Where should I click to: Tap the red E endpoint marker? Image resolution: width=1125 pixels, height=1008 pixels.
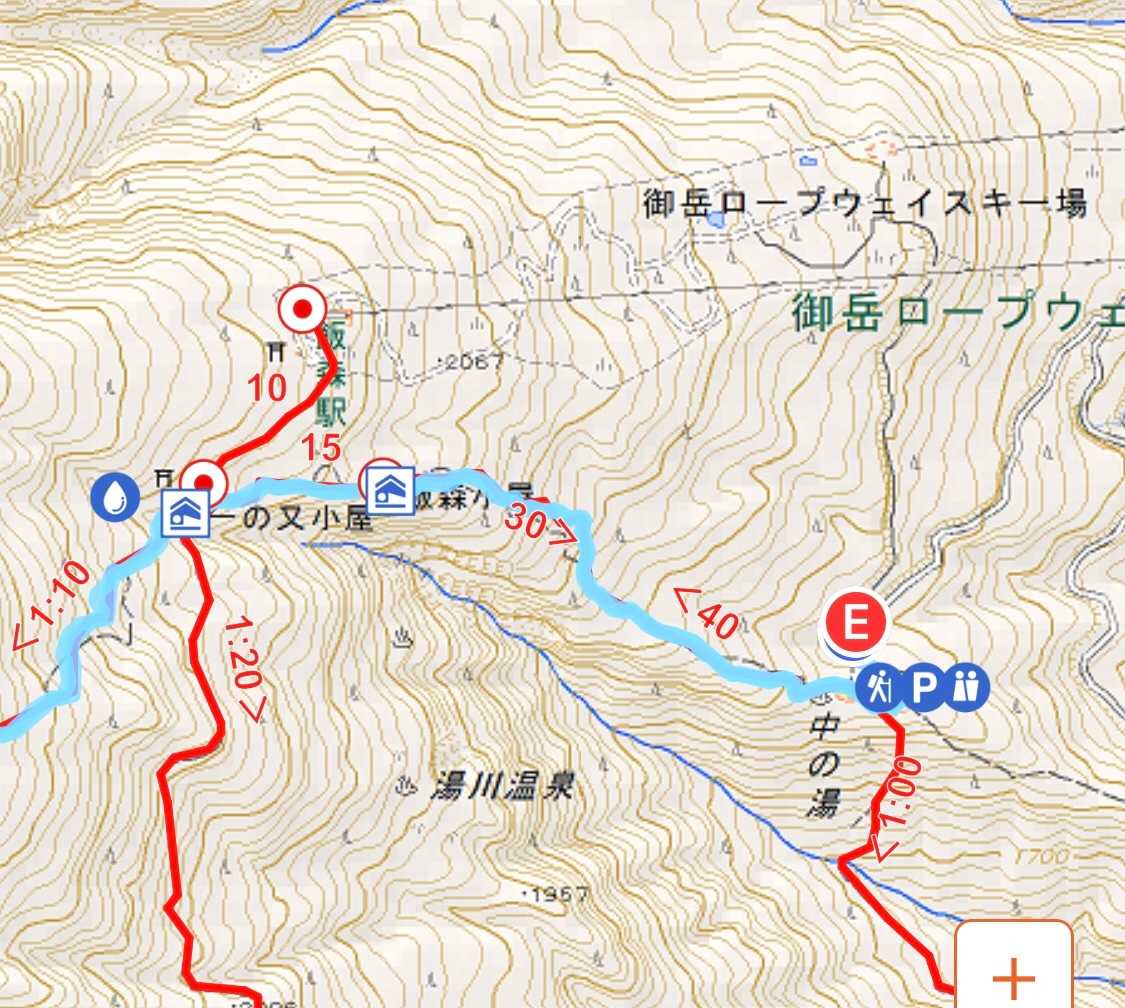click(x=855, y=623)
